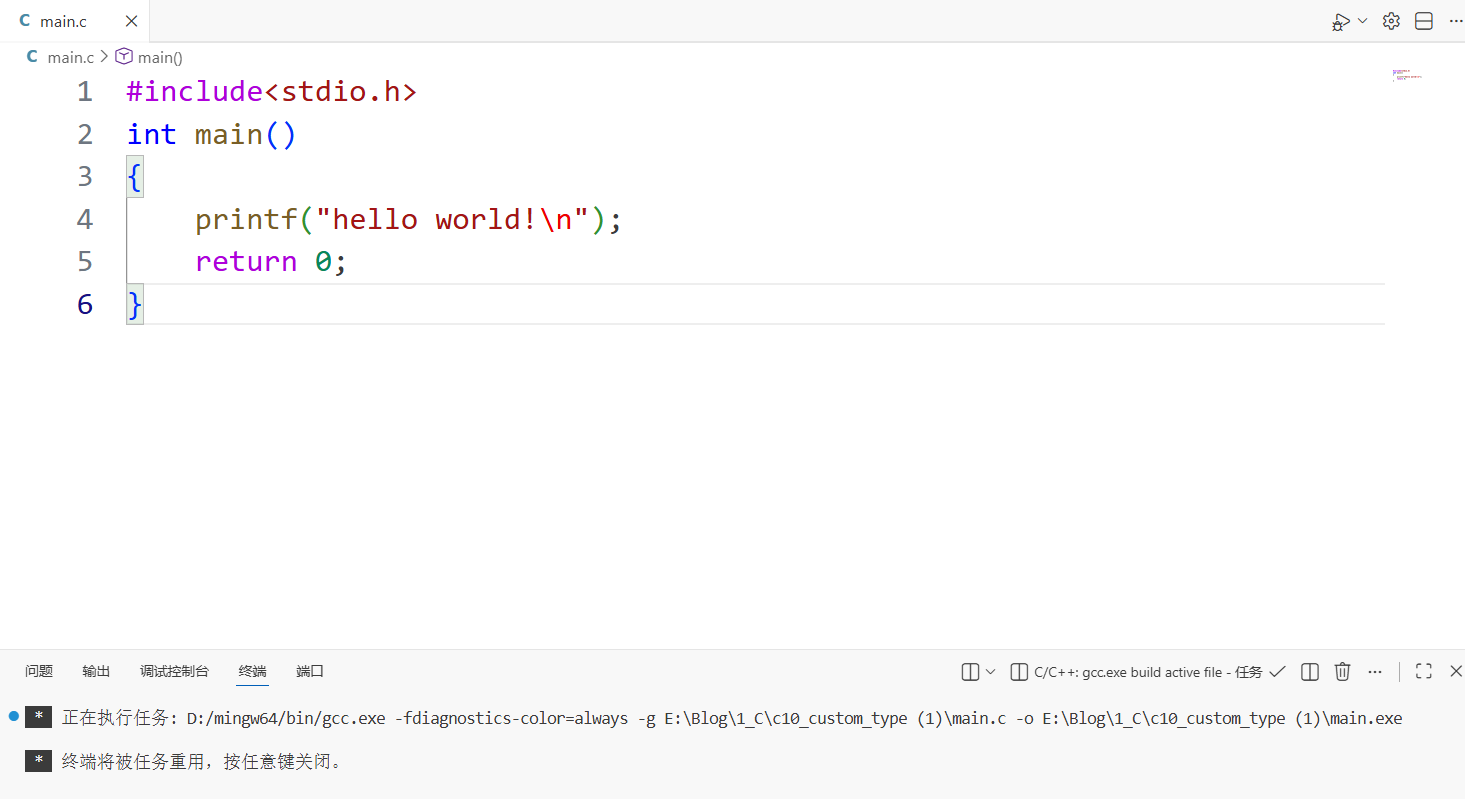Open the terminal panel's ellipsis menu

(x=1375, y=671)
